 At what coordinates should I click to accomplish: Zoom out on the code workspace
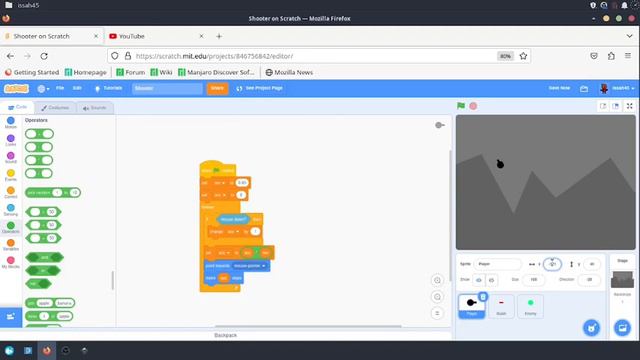[437, 297]
